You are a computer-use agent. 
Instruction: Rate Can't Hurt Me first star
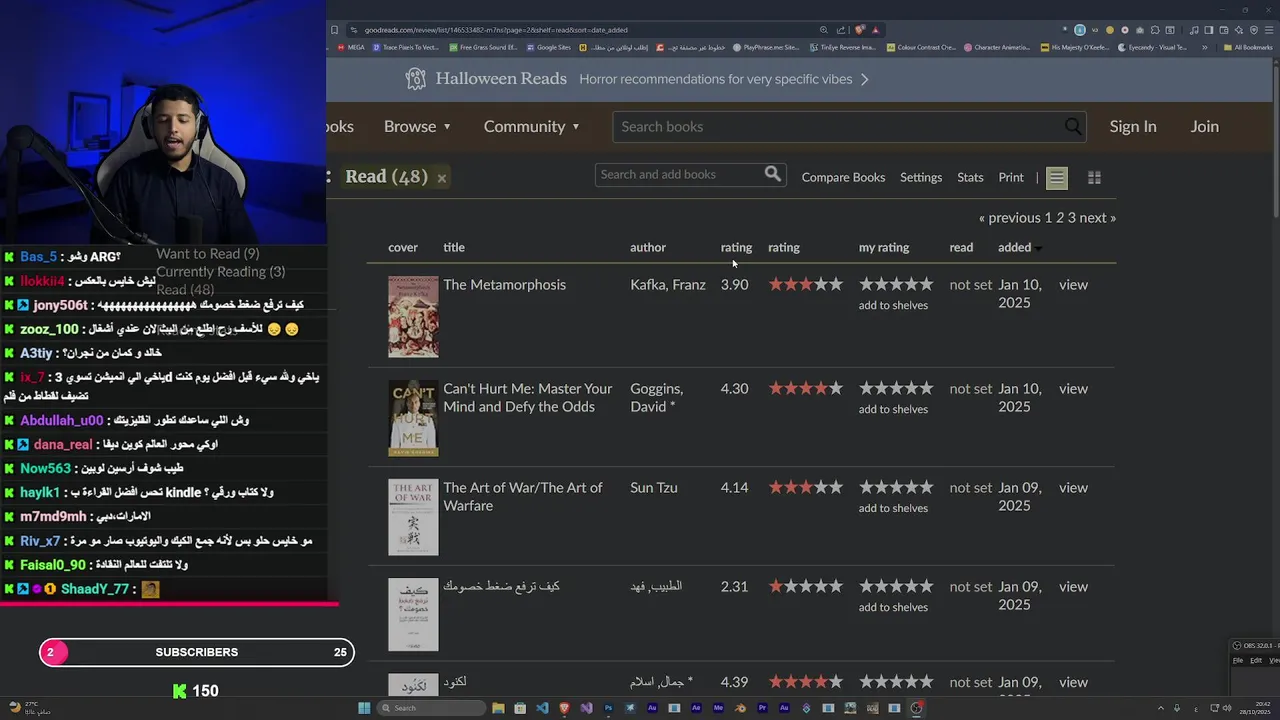pos(866,388)
